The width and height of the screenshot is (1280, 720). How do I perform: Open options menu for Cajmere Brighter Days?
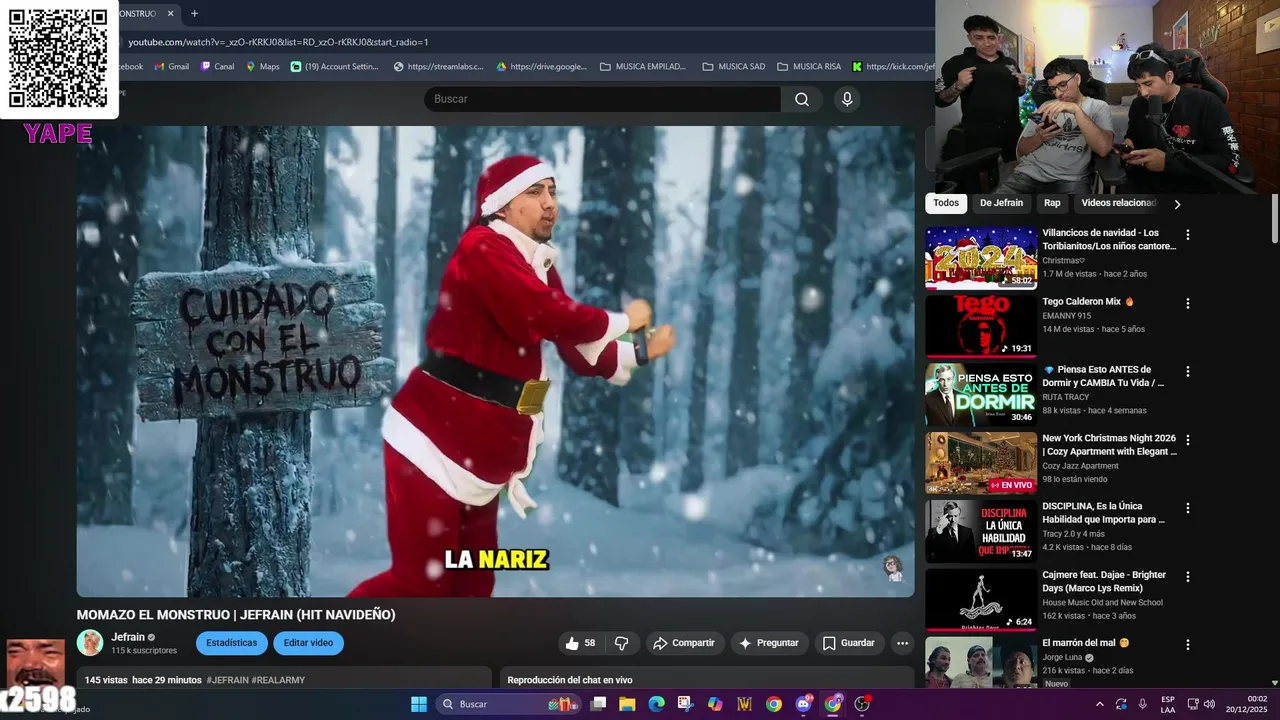point(1188,577)
